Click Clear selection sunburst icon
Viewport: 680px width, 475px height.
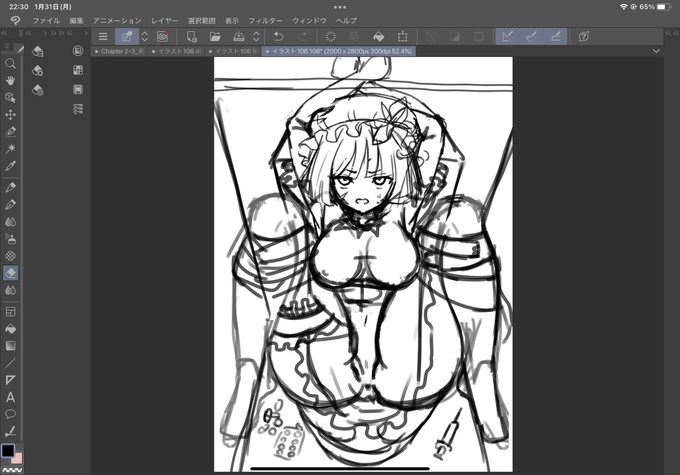pyautogui.click(x=330, y=36)
